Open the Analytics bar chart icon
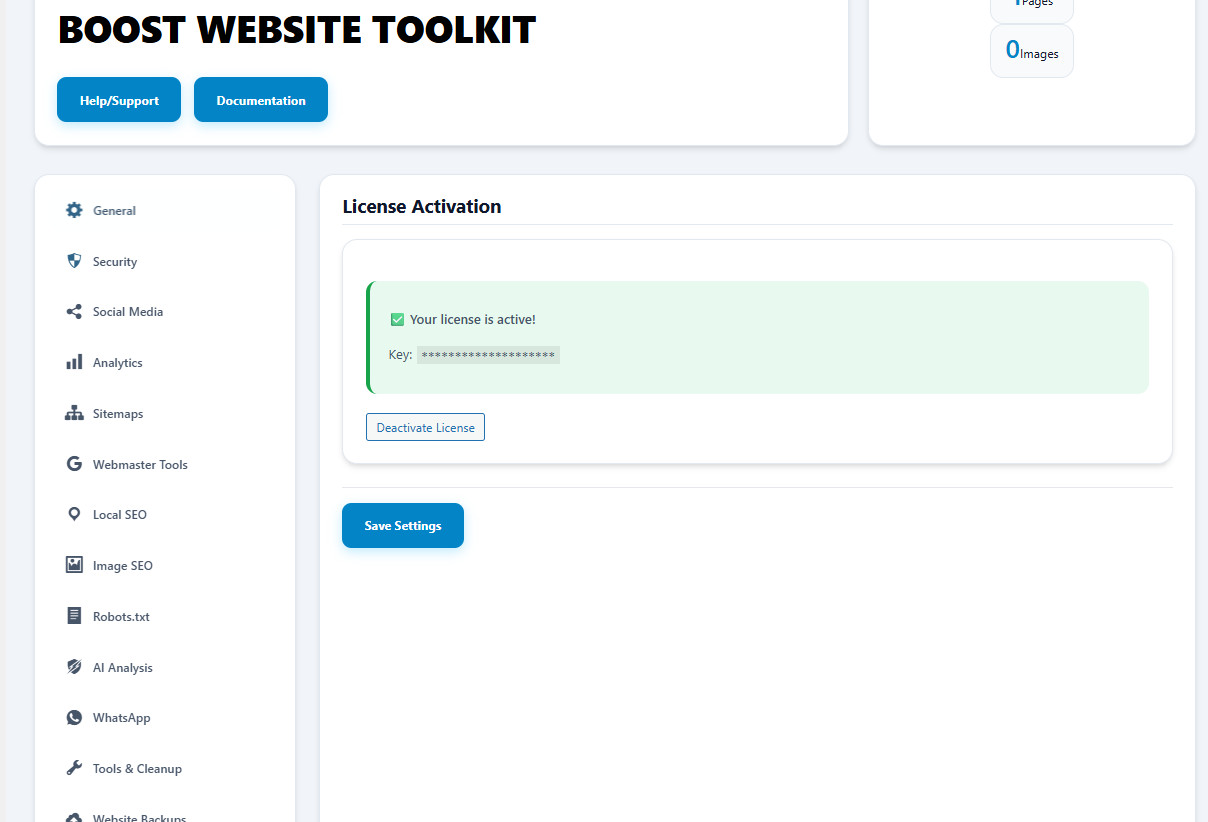This screenshot has width=1208, height=822. [74, 362]
